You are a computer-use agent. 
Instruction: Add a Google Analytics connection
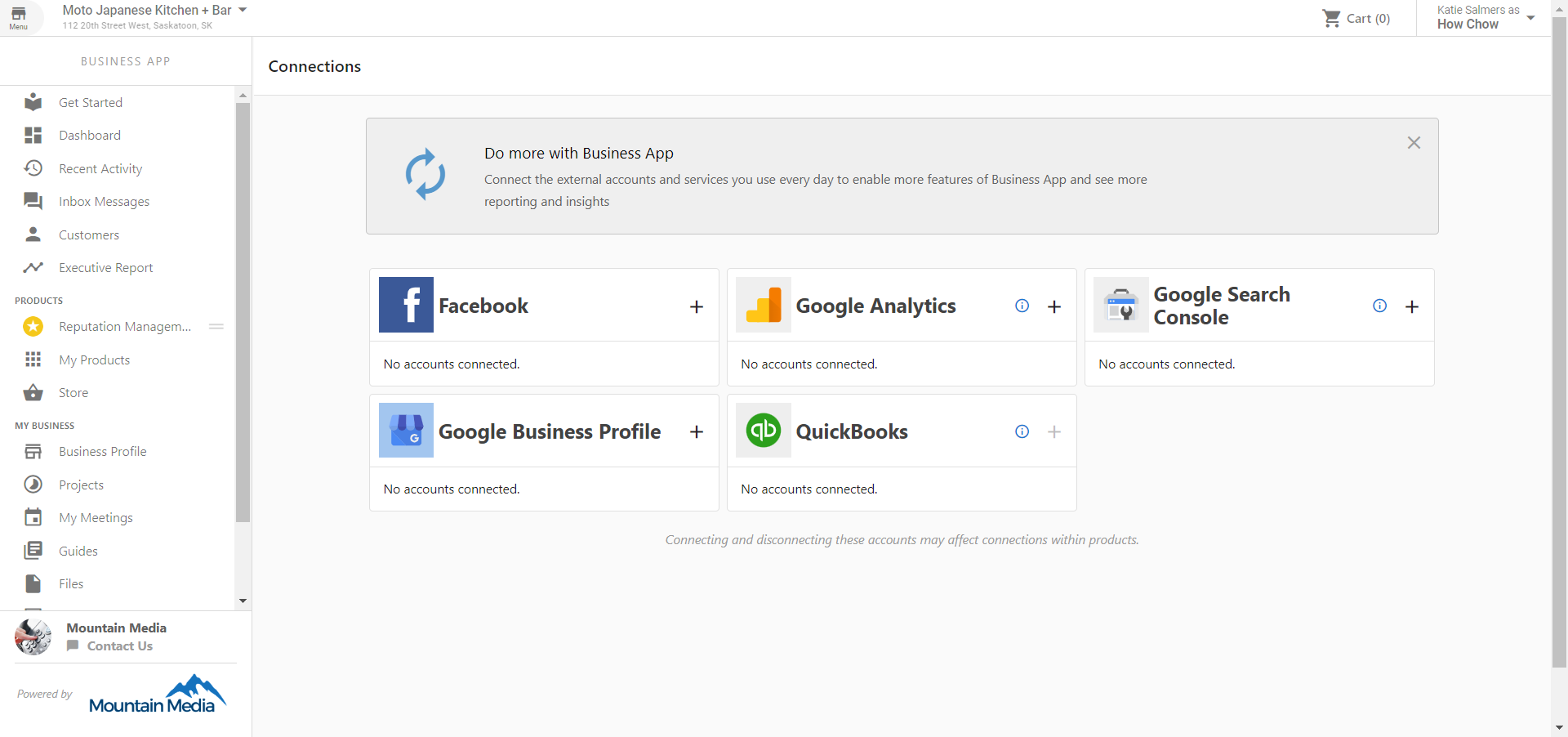point(1054,306)
